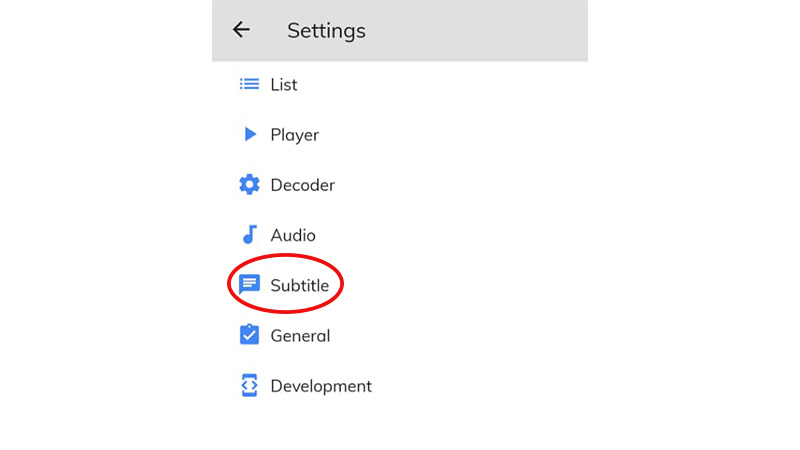Open the Subtitle text label
Screen dimensions: 800x450
point(299,286)
